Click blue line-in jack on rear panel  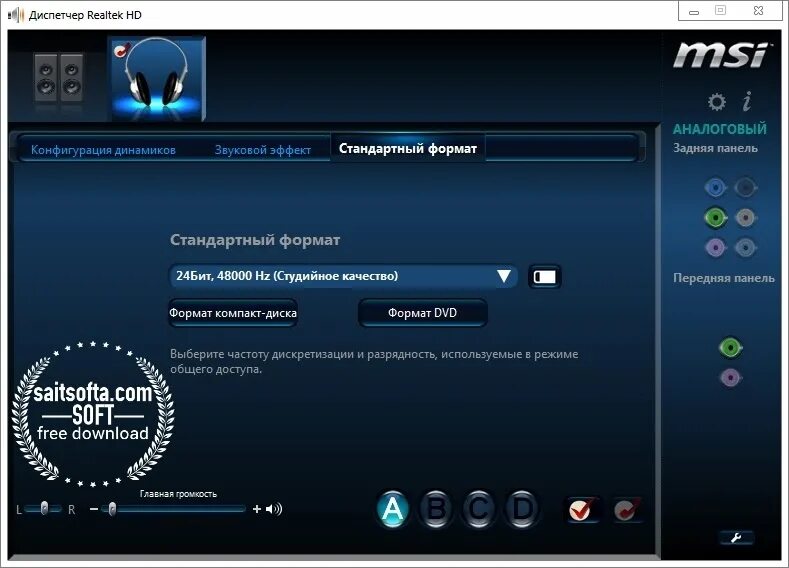715,188
